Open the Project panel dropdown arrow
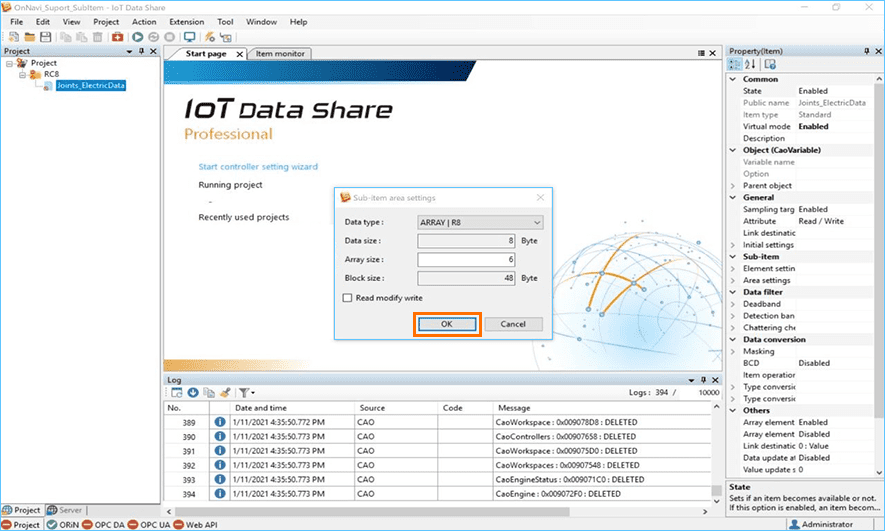Viewport: 885px width, 531px height. [x=129, y=51]
